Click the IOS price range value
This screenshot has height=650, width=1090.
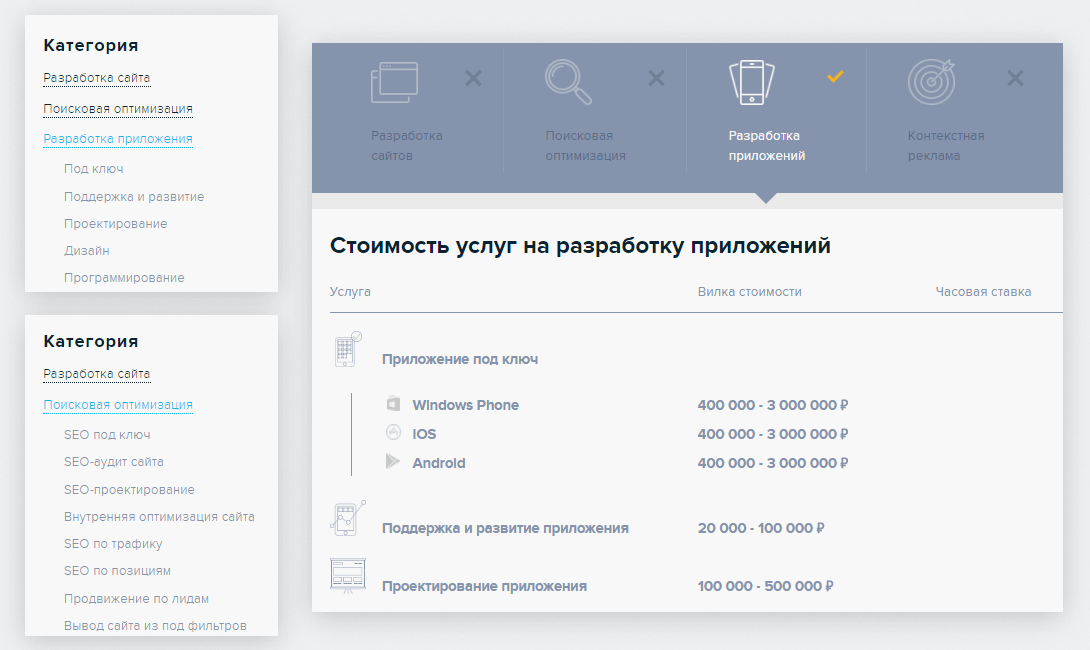772,434
